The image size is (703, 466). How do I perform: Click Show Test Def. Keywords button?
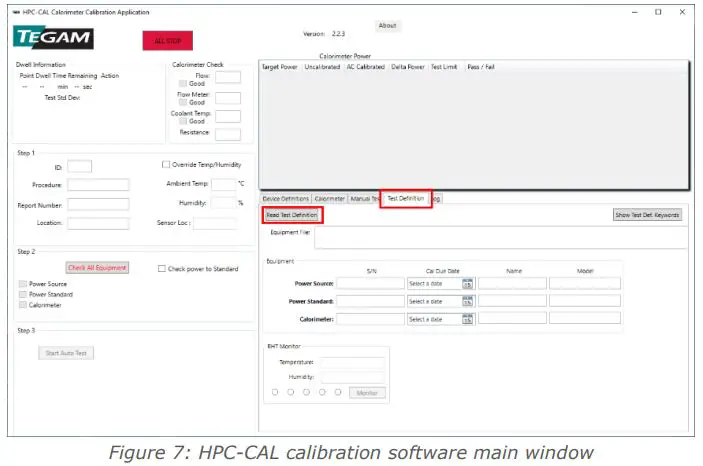[x=647, y=215]
